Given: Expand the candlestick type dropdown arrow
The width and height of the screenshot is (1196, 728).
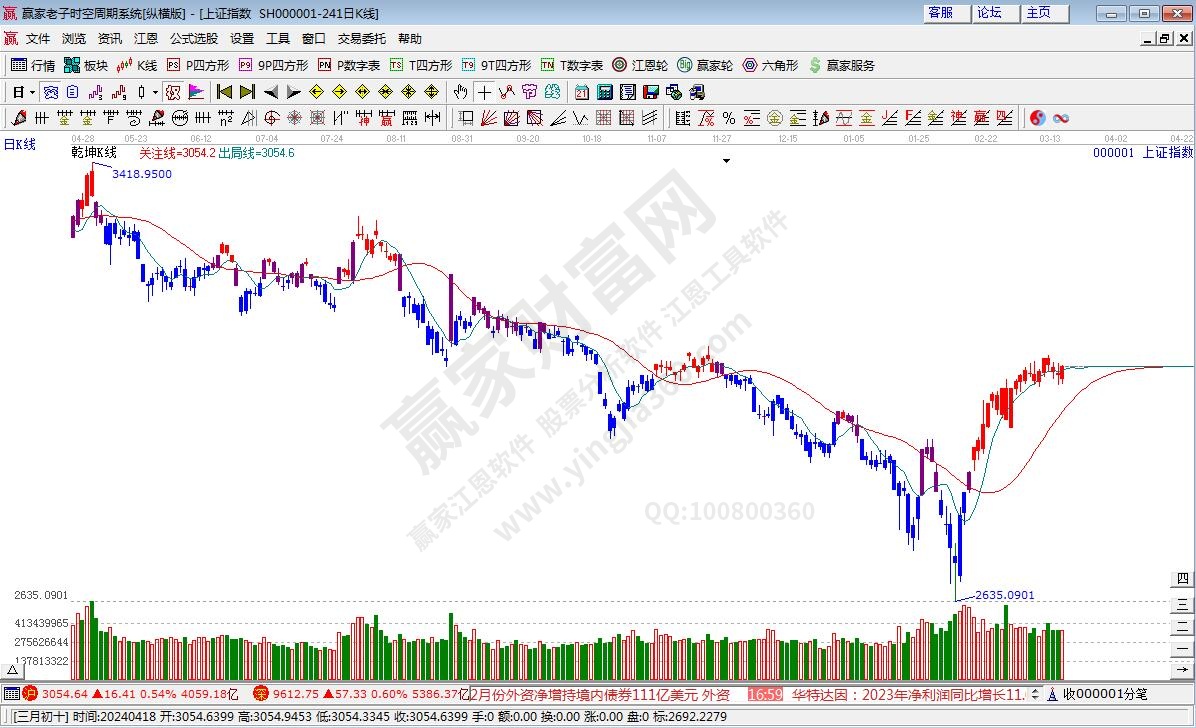Looking at the screenshot, I should (155, 92).
